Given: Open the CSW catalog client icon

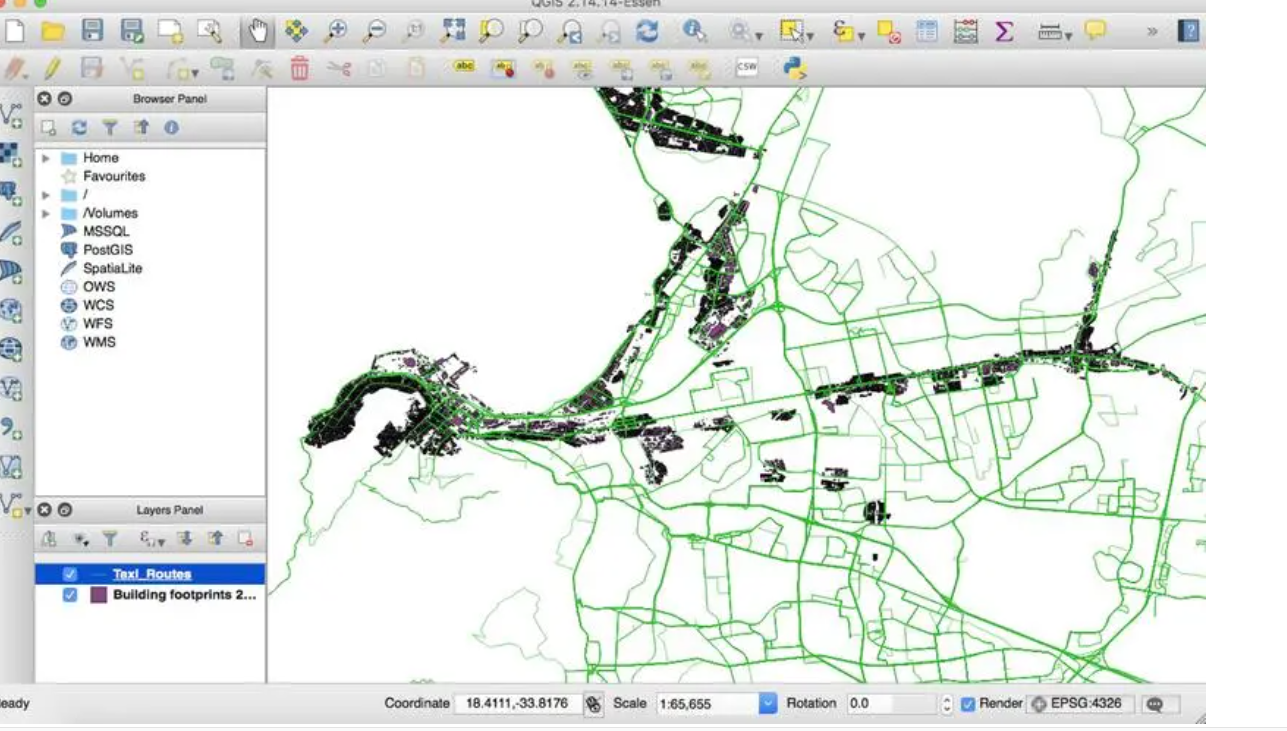Looking at the screenshot, I should [x=746, y=67].
